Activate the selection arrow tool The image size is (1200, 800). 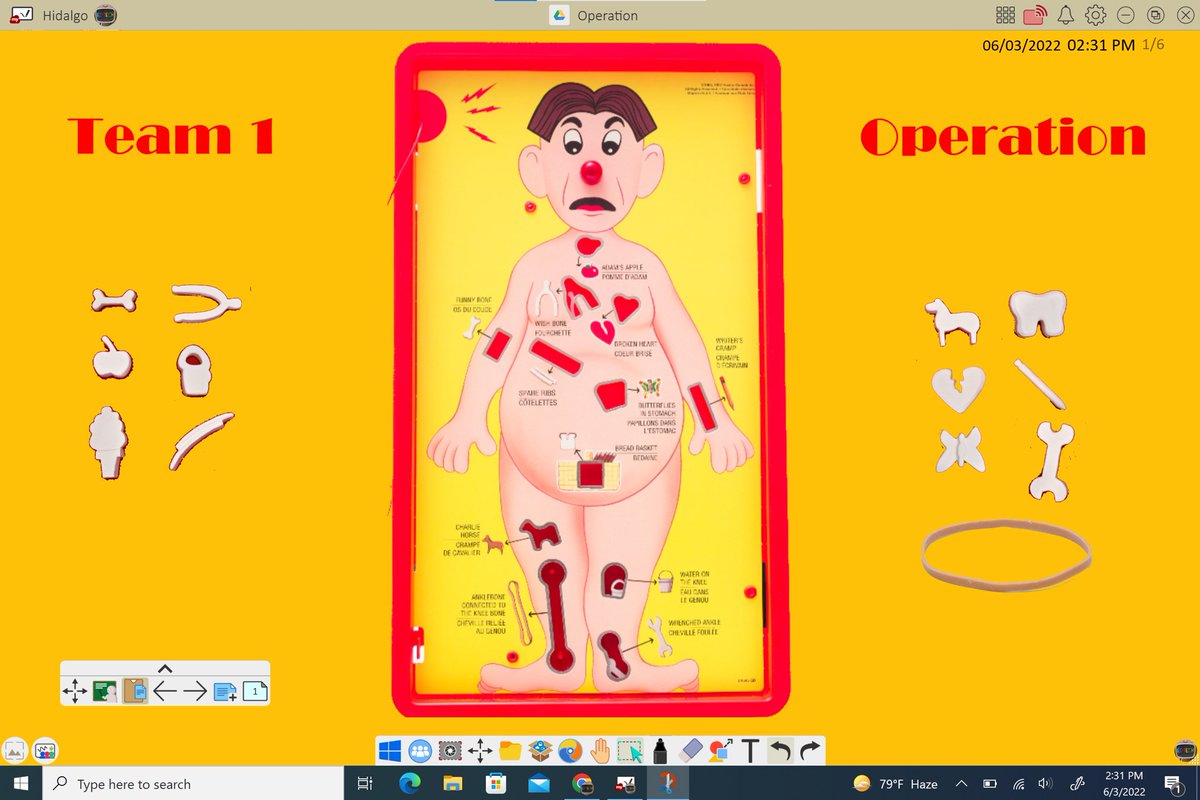click(631, 751)
